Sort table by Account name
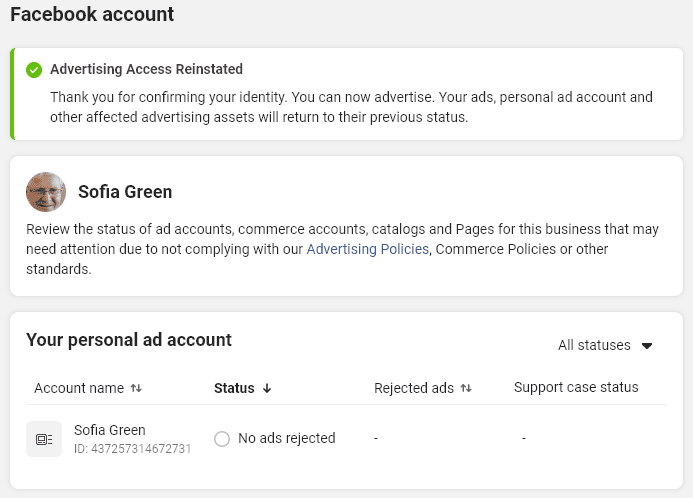This screenshot has width=693, height=498. (88, 388)
